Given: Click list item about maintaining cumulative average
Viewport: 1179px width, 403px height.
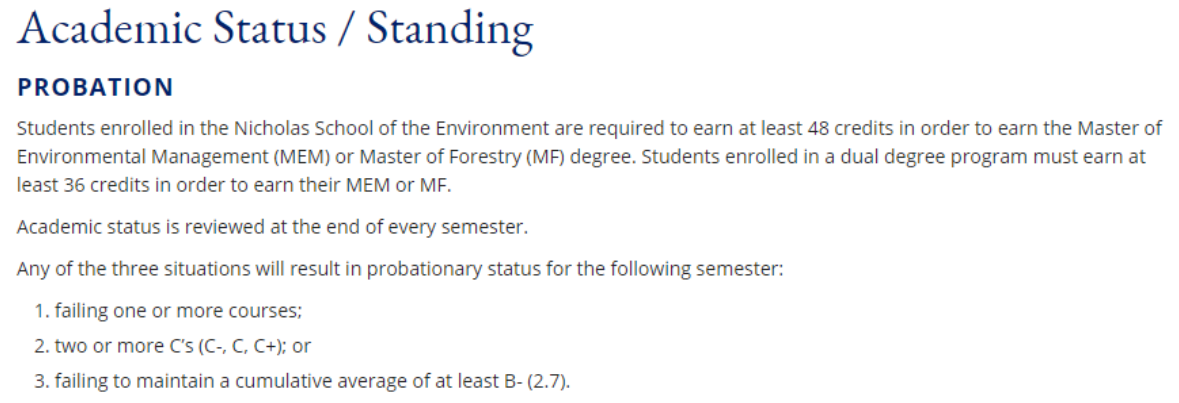Looking at the screenshot, I should [311, 380].
